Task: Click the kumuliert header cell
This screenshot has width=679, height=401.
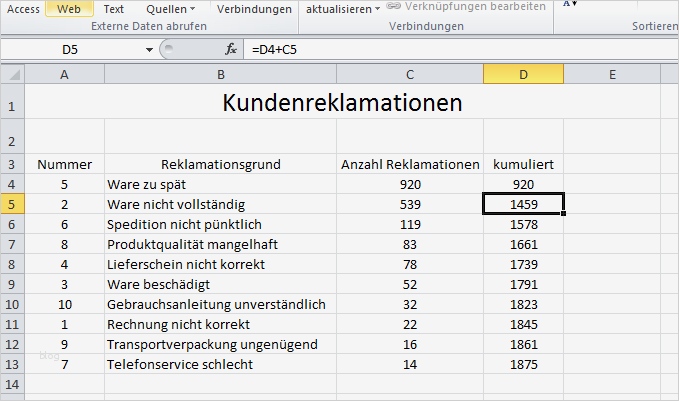Action: (x=524, y=164)
